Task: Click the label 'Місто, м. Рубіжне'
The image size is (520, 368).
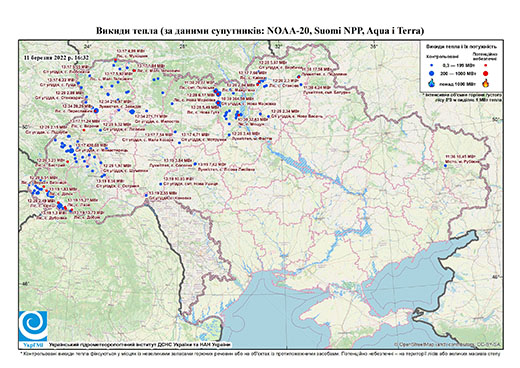Action: pyautogui.click(x=463, y=162)
